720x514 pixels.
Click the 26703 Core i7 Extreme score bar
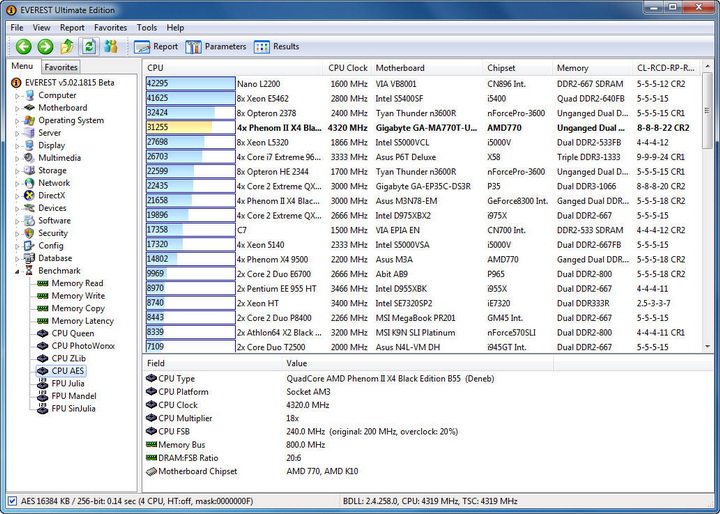coord(191,157)
